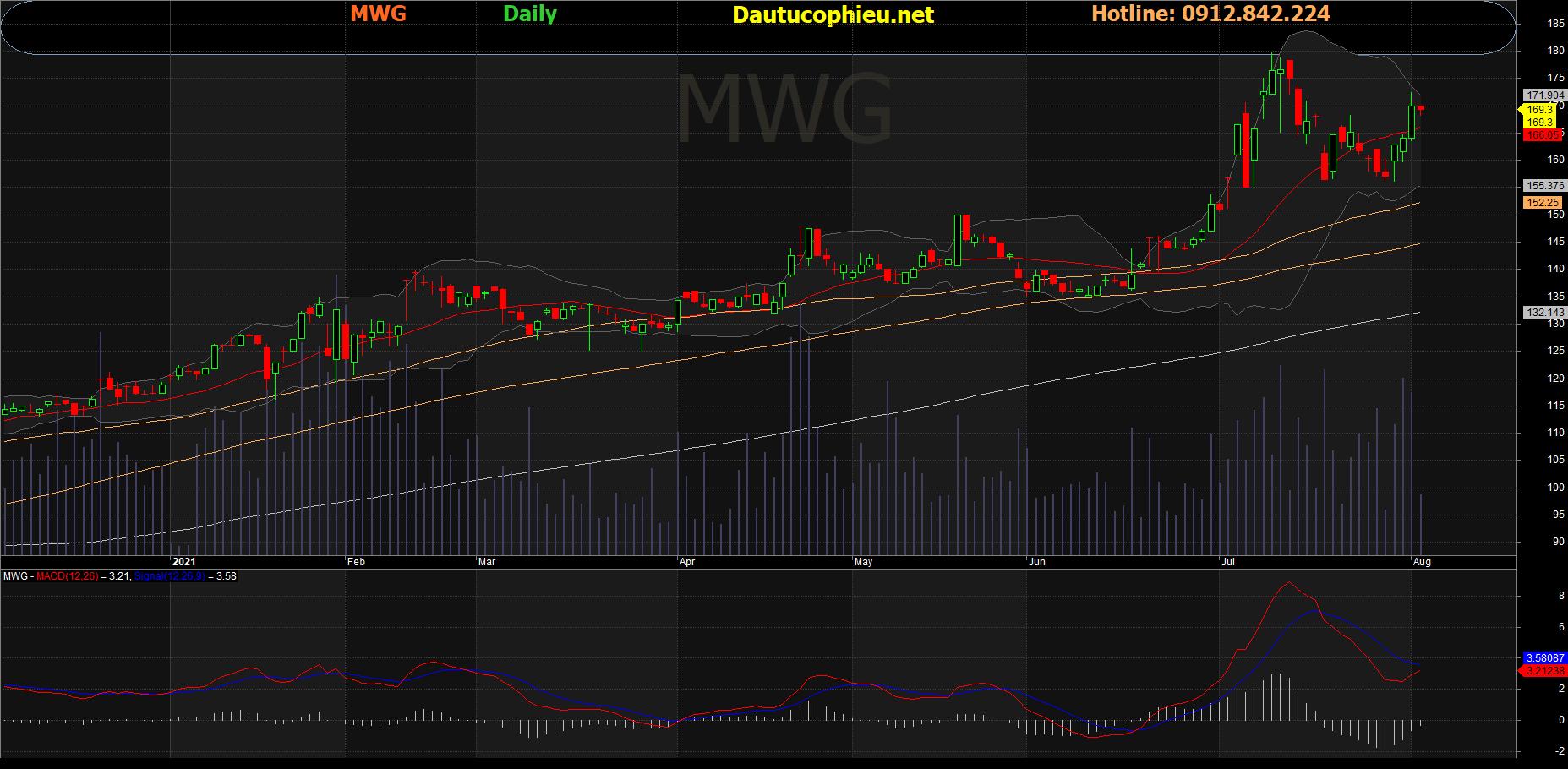
Task: Click the Jul marker on time axis
Action: [x=1227, y=562]
